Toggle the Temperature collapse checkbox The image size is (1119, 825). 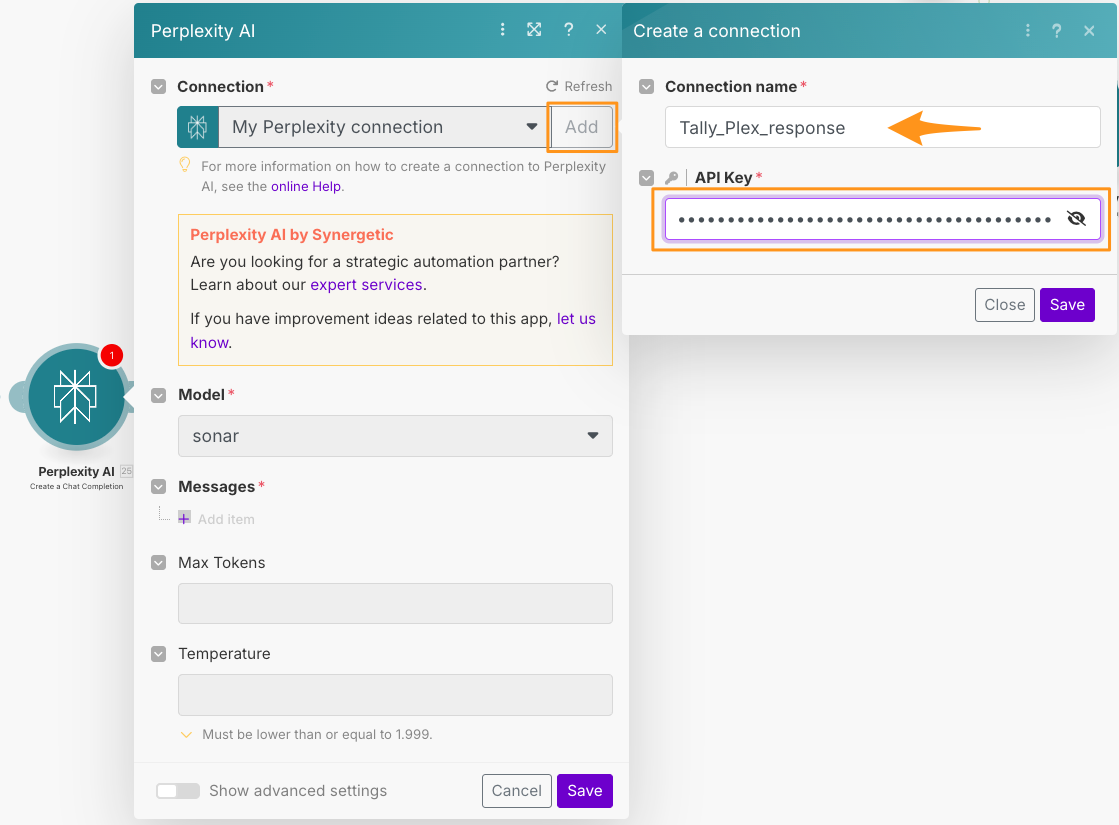coord(158,654)
